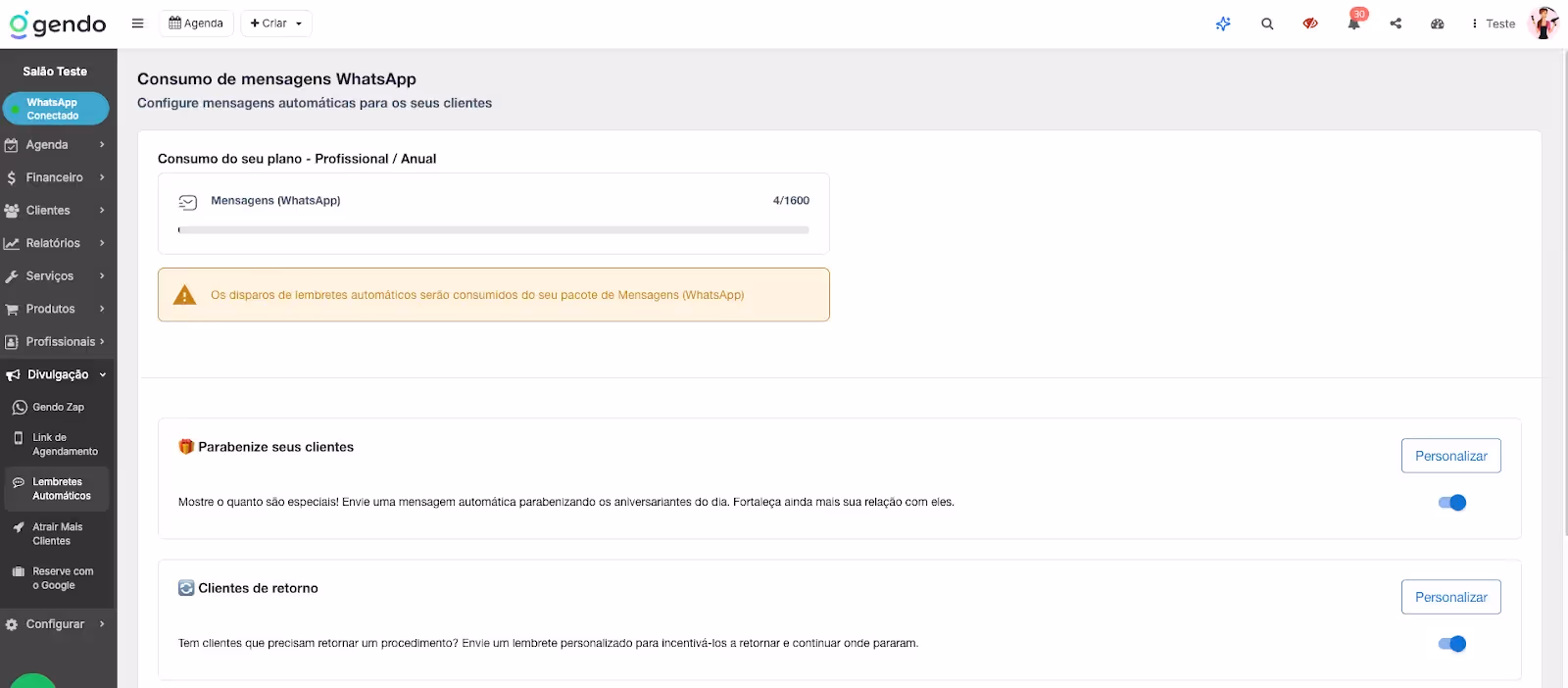Click Salão Teste name in sidebar
The width and height of the screenshot is (1568, 688).
pos(55,72)
